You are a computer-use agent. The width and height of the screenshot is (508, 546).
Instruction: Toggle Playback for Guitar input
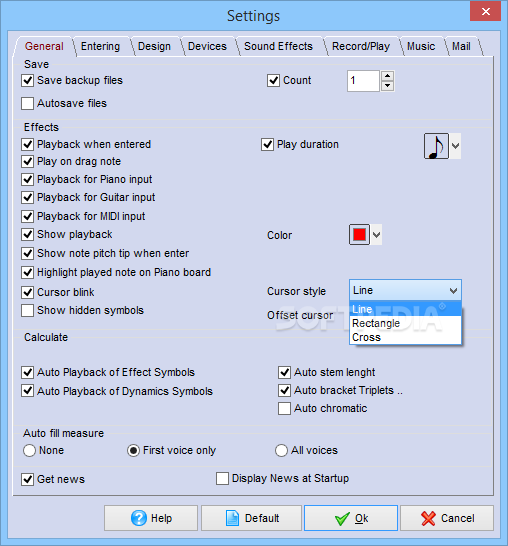tap(28, 197)
